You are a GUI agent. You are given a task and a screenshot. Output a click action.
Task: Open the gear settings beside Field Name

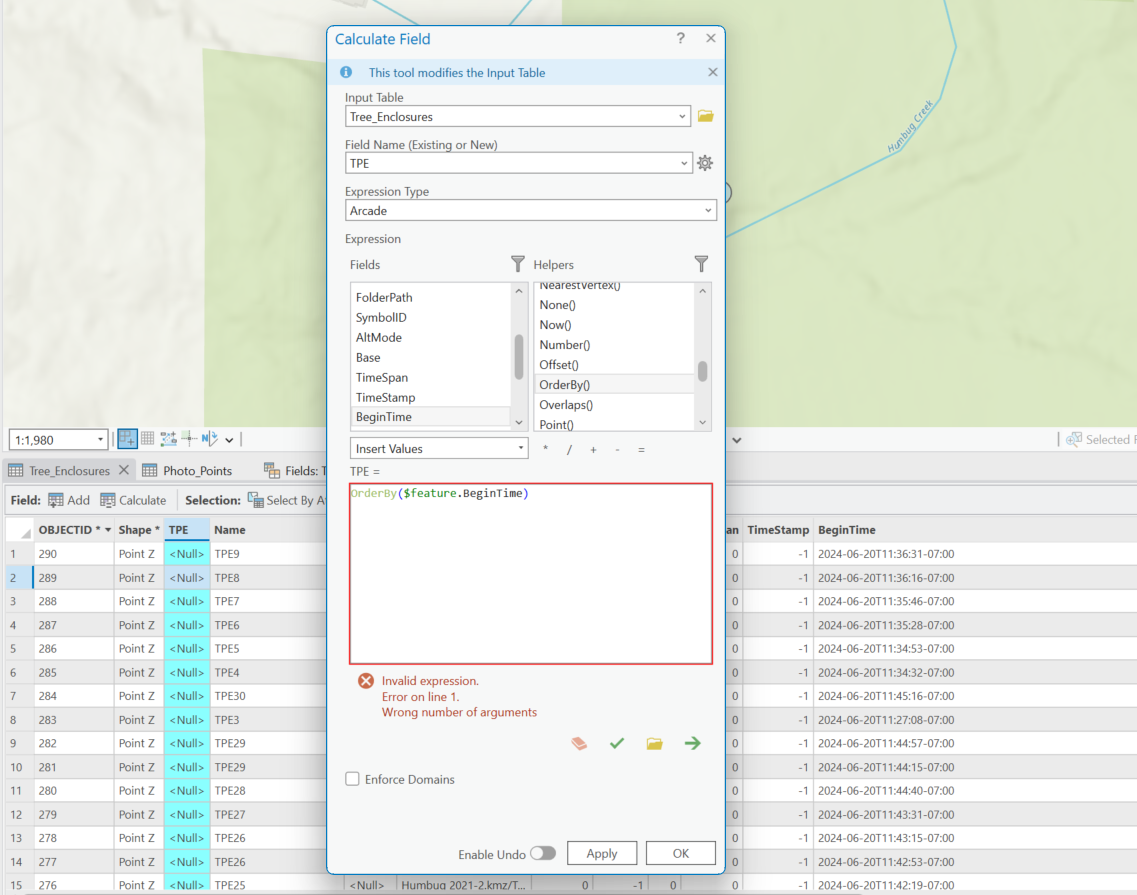pyautogui.click(x=705, y=163)
